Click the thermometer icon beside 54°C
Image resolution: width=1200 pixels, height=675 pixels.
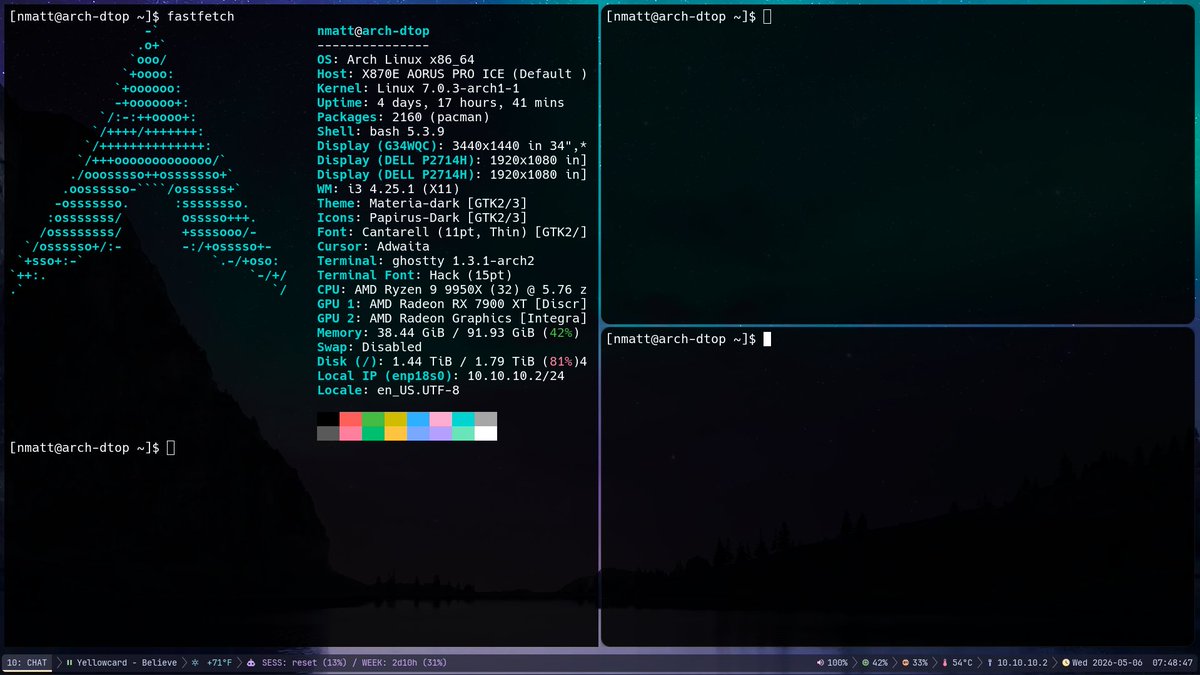point(945,663)
